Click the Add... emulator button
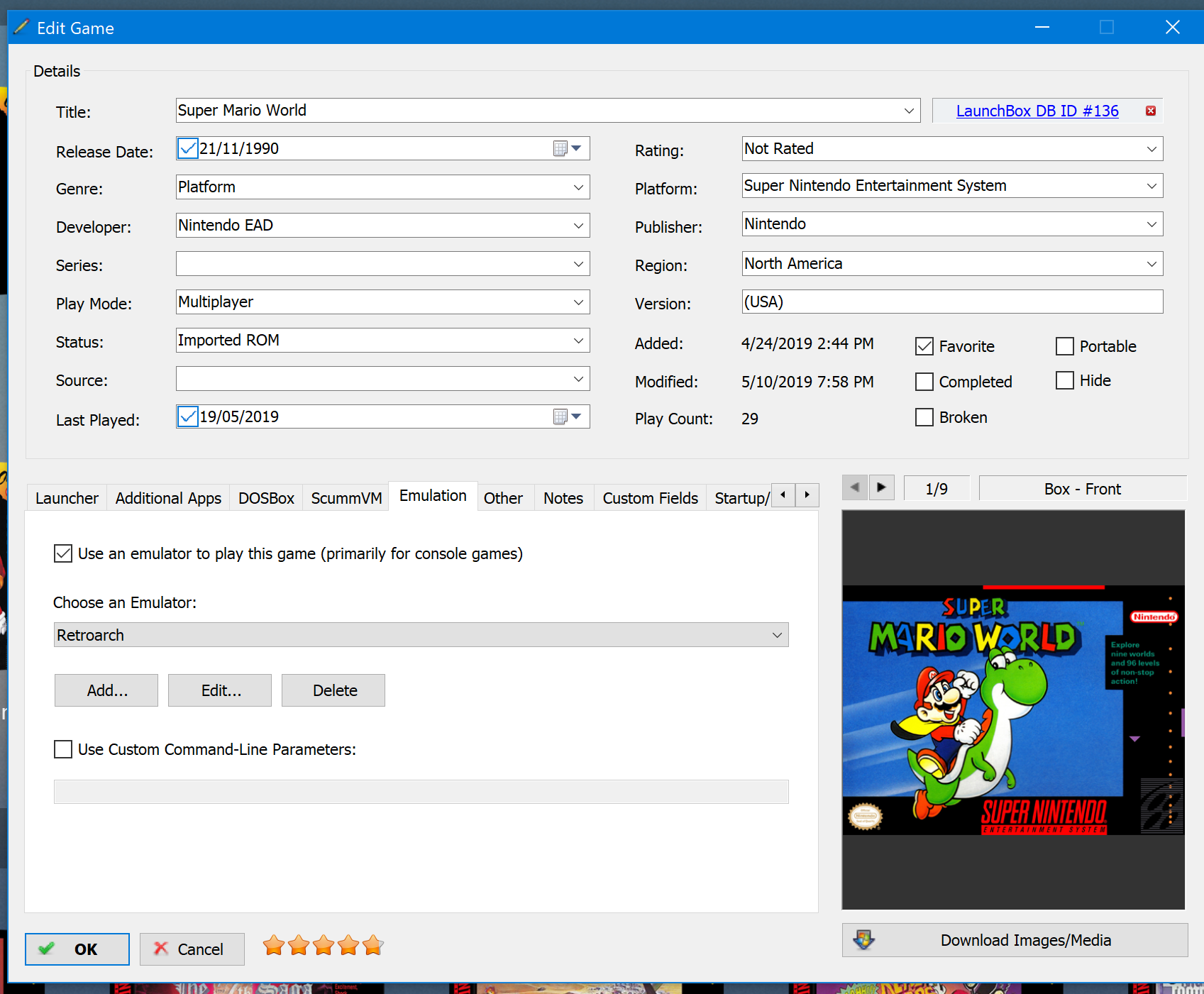Image resolution: width=1204 pixels, height=994 pixels. point(106,690)
